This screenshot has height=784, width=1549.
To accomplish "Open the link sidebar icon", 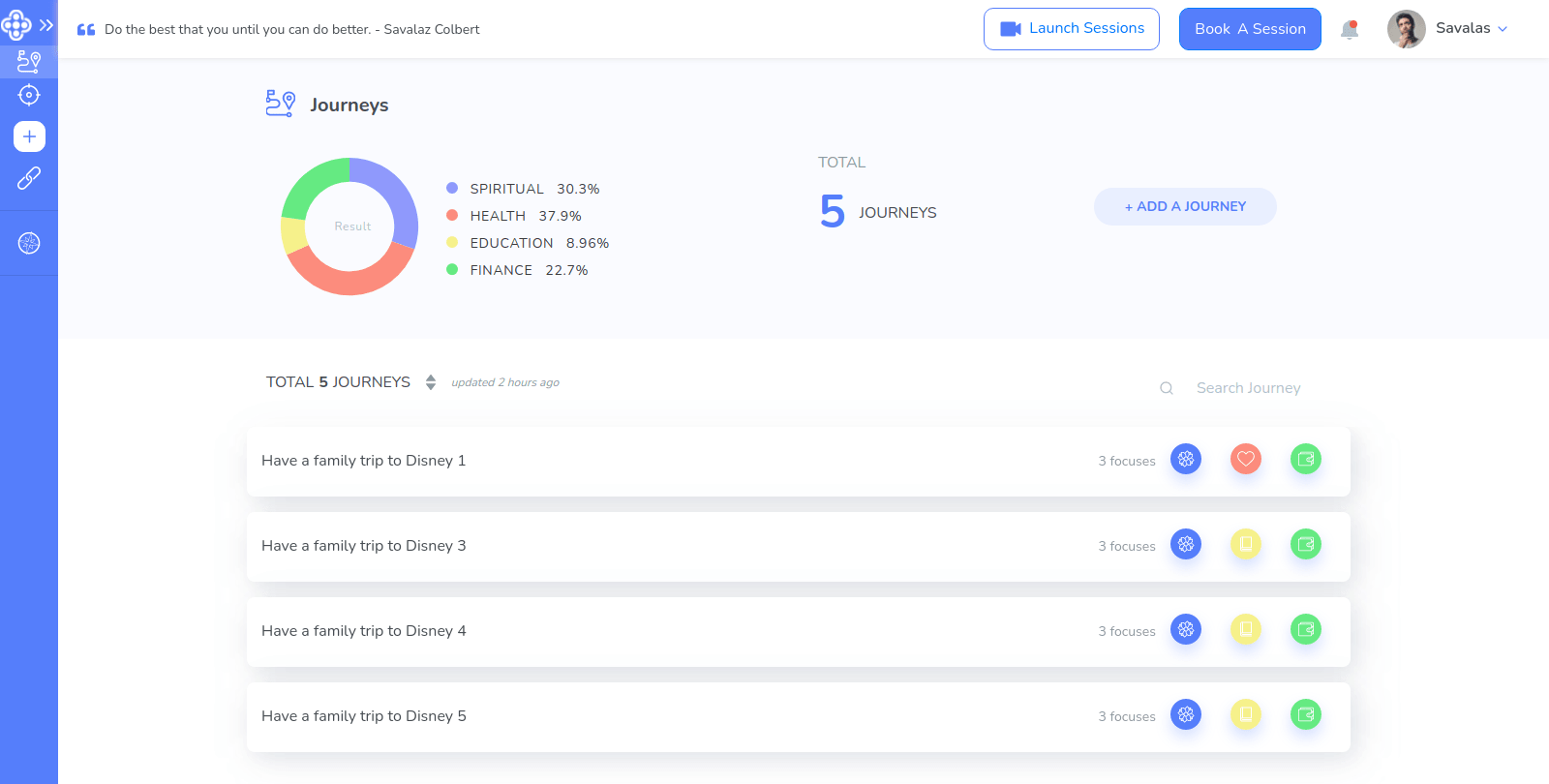I will (x=29, y=178).
